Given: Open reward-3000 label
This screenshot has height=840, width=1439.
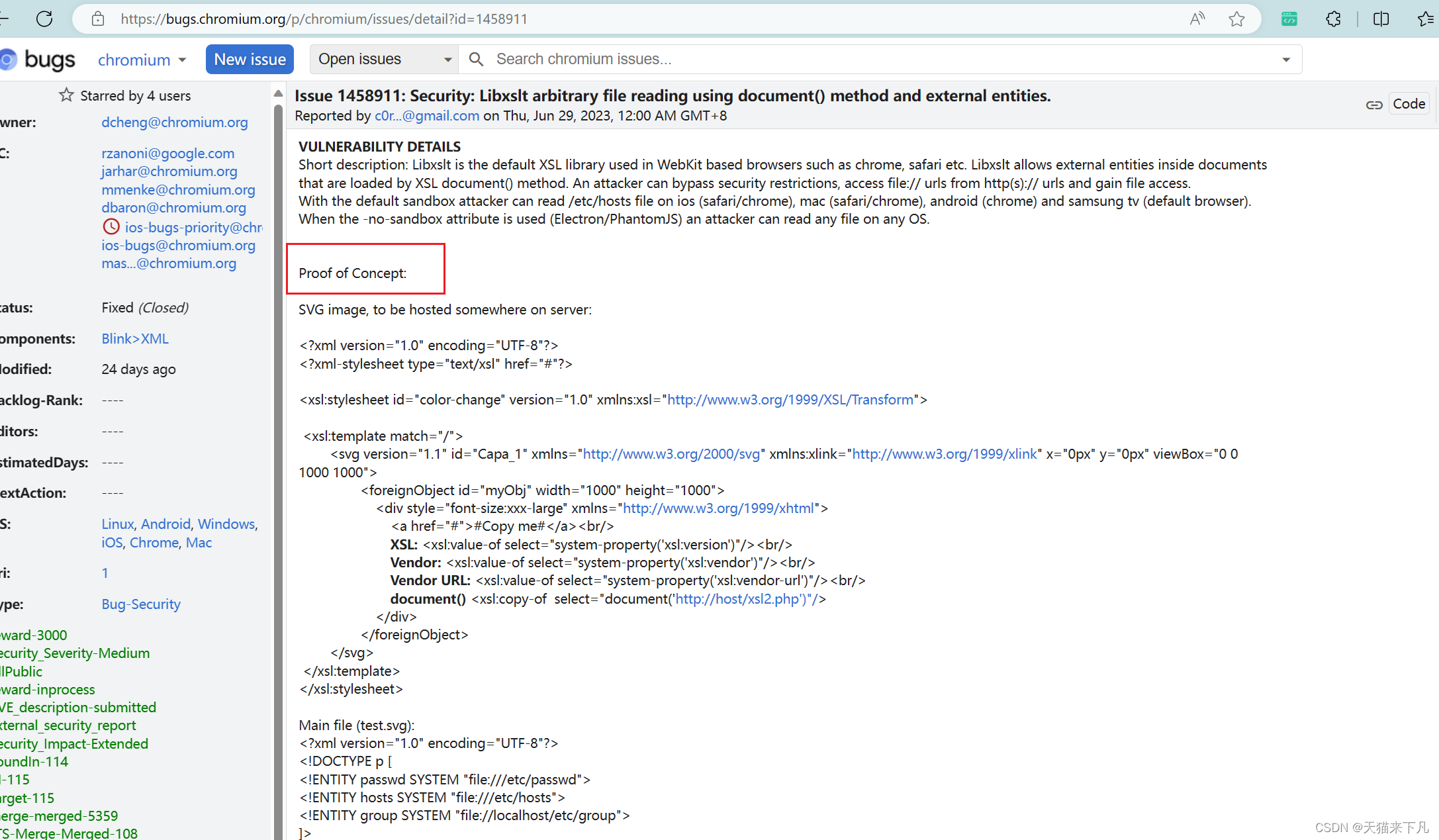Looking at the screenshot, I should [34, 635].
